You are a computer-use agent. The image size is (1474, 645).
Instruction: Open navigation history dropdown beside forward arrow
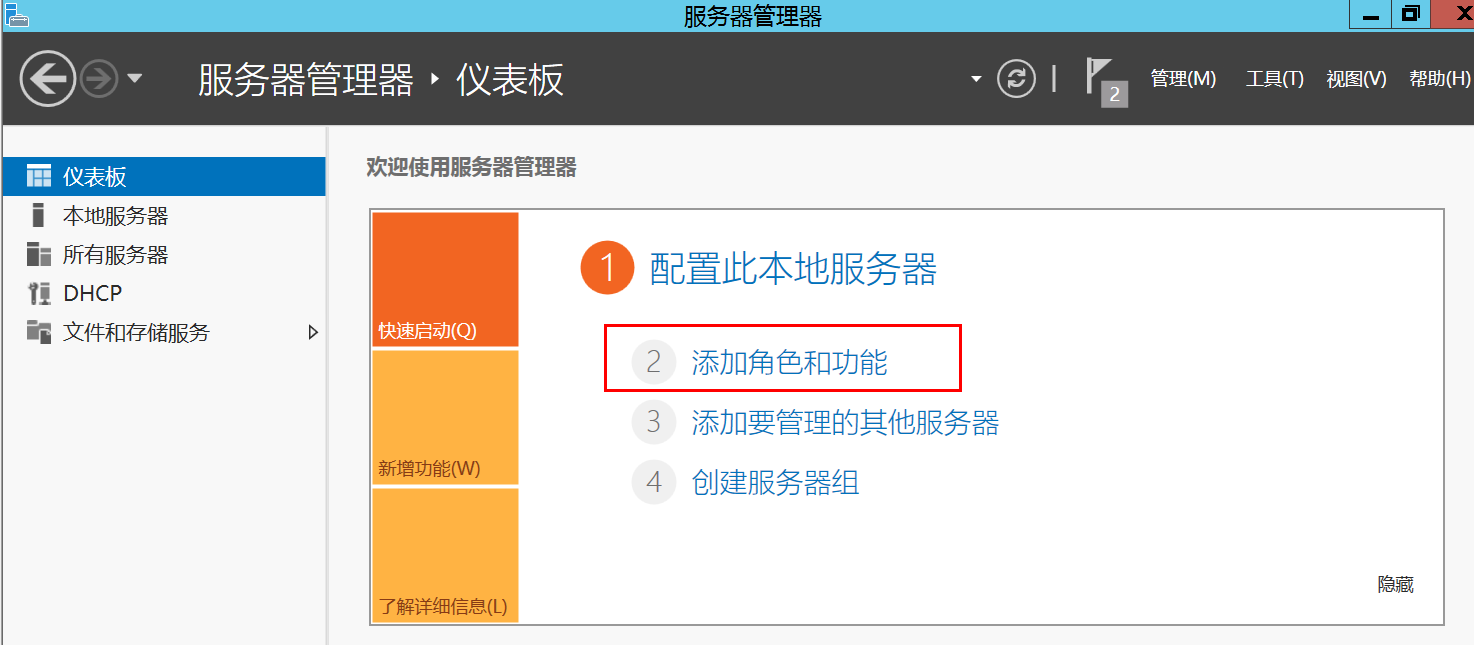click(x=135, y=79)
